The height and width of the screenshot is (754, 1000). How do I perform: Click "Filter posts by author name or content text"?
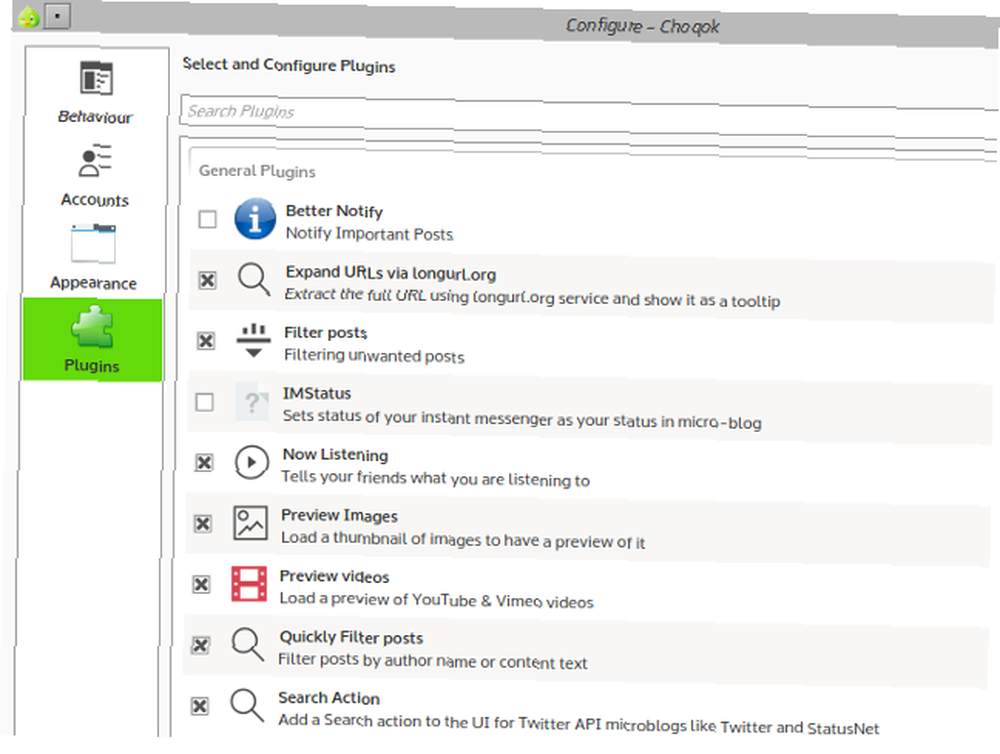432,661
